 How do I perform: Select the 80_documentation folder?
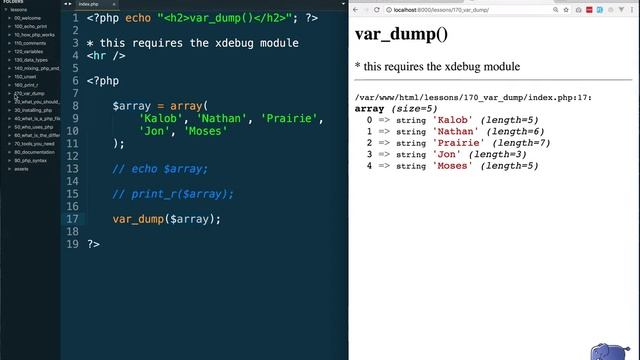coord(34,152)
